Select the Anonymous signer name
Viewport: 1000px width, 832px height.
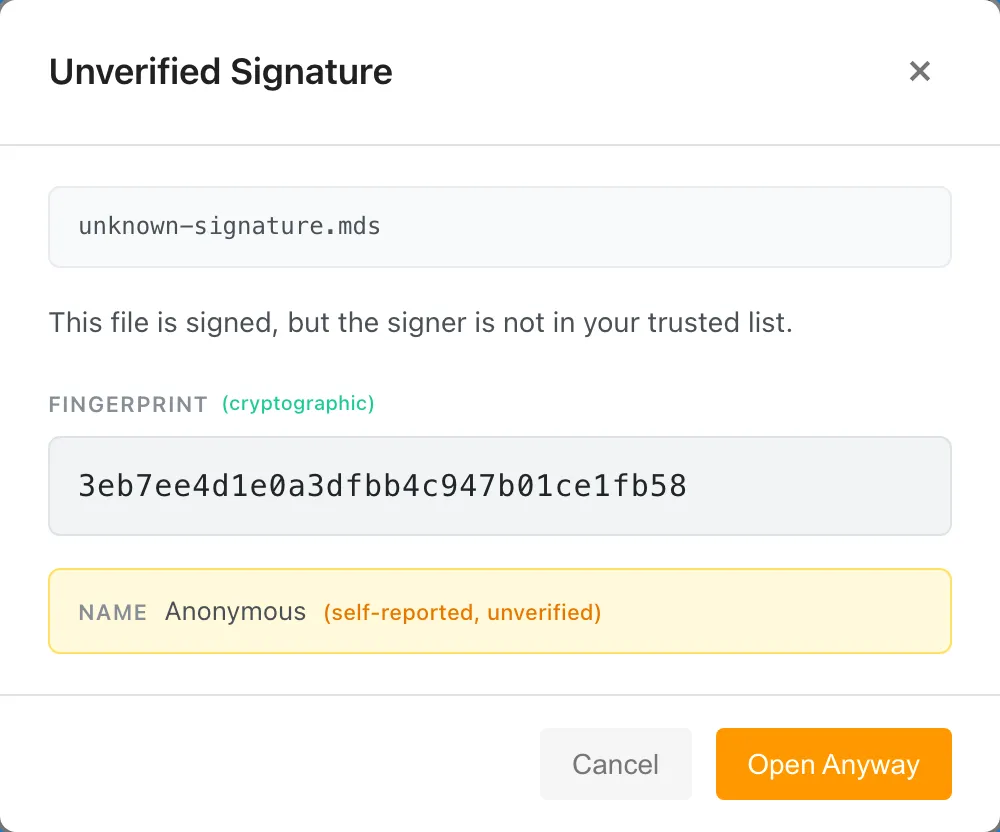236,612
